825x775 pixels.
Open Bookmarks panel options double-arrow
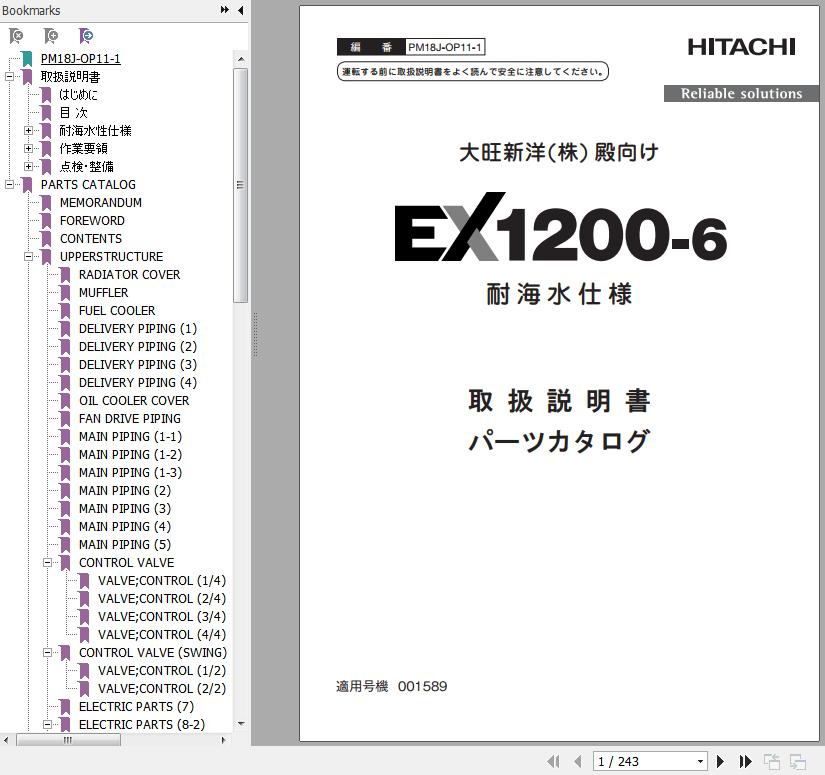pyautogui.click(x=225, y=10)
